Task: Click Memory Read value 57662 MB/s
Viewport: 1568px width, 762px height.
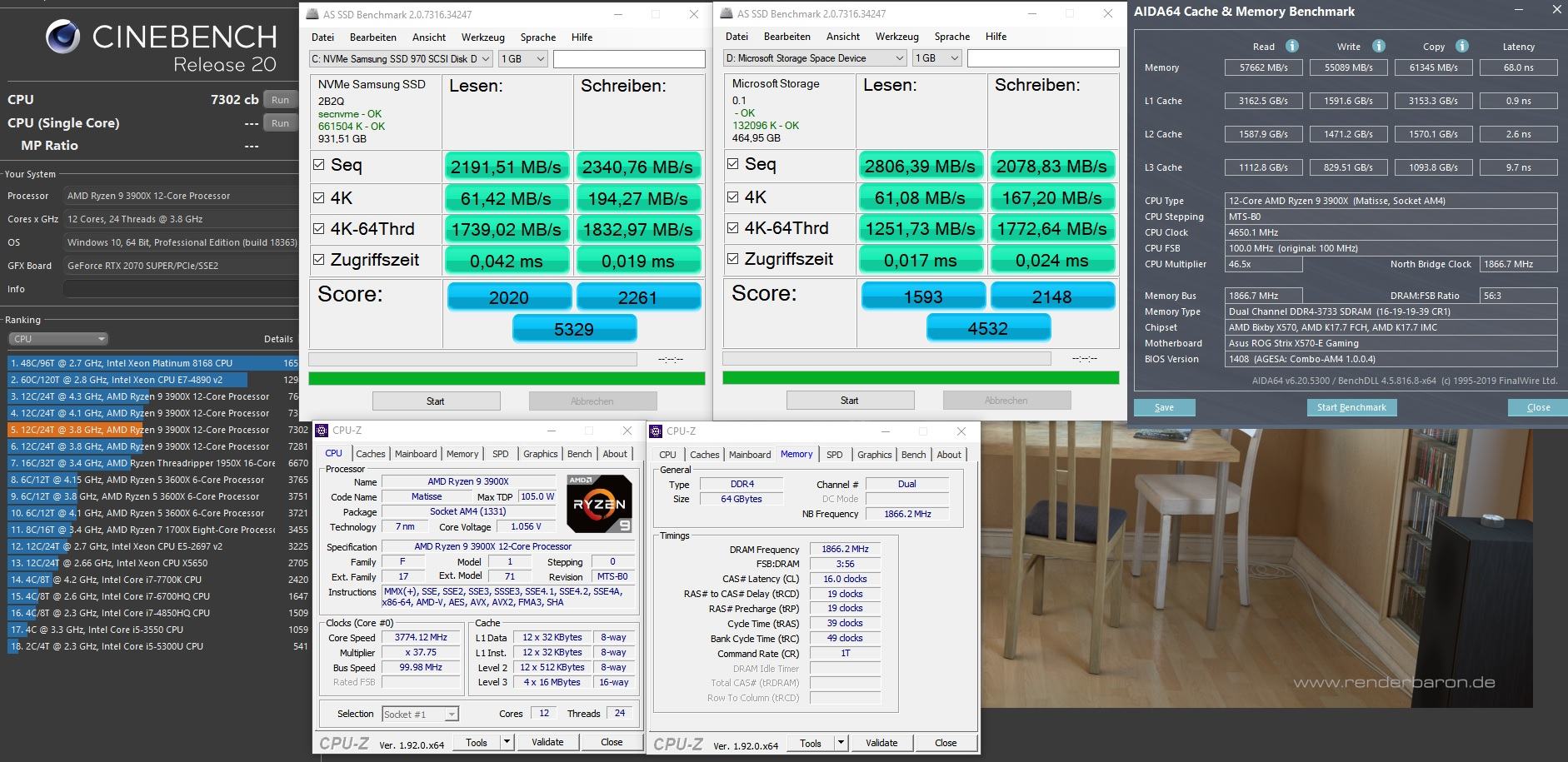Action: [1263, 67]
